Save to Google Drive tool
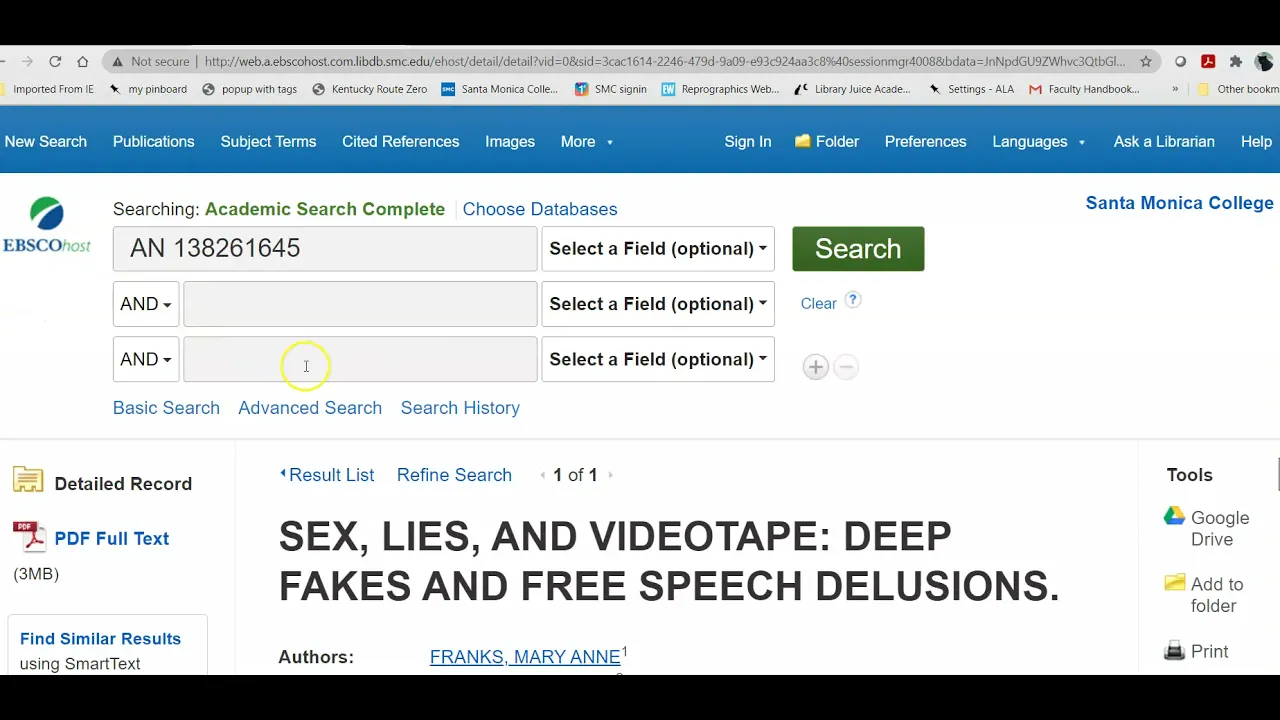 click(x=1206, y=528)
